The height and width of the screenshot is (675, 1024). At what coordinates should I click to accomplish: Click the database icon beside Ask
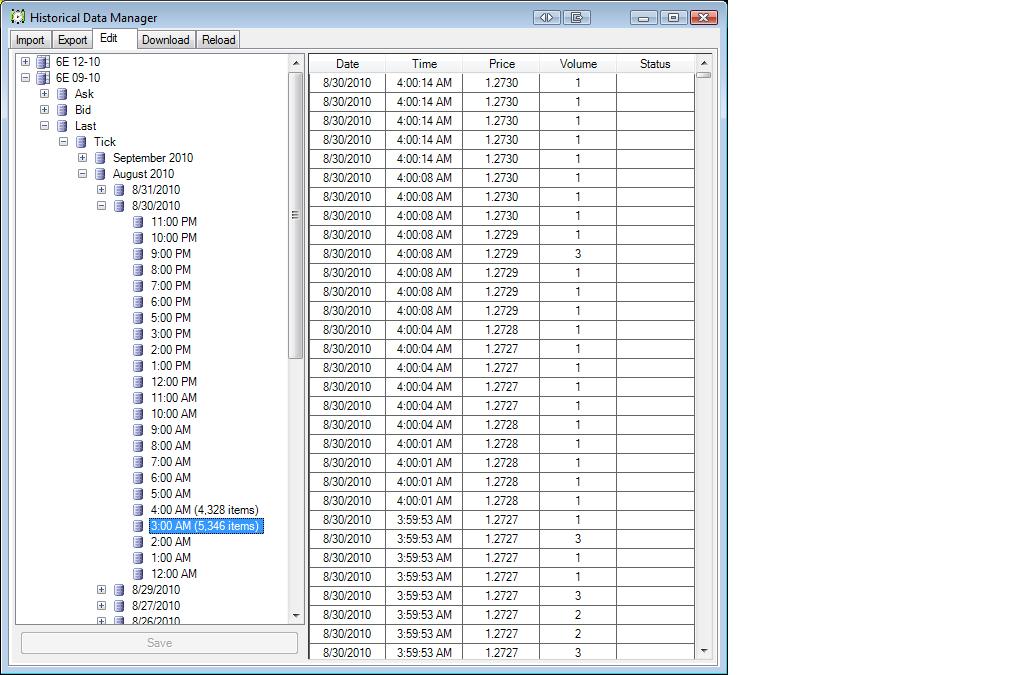(63, 94)
